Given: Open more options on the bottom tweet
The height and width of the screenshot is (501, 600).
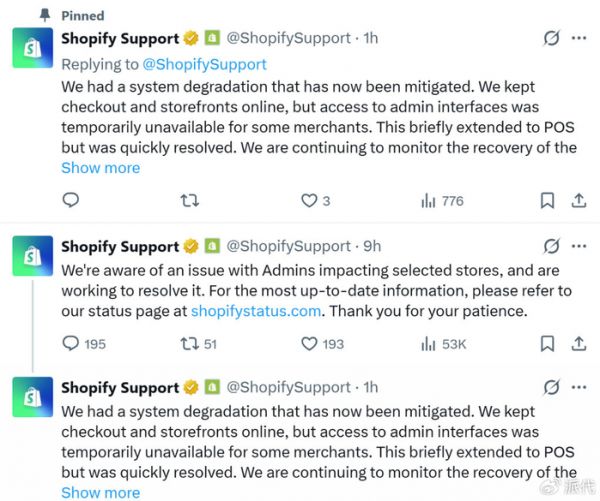Looking at the screenshot, I should [579, 387].
